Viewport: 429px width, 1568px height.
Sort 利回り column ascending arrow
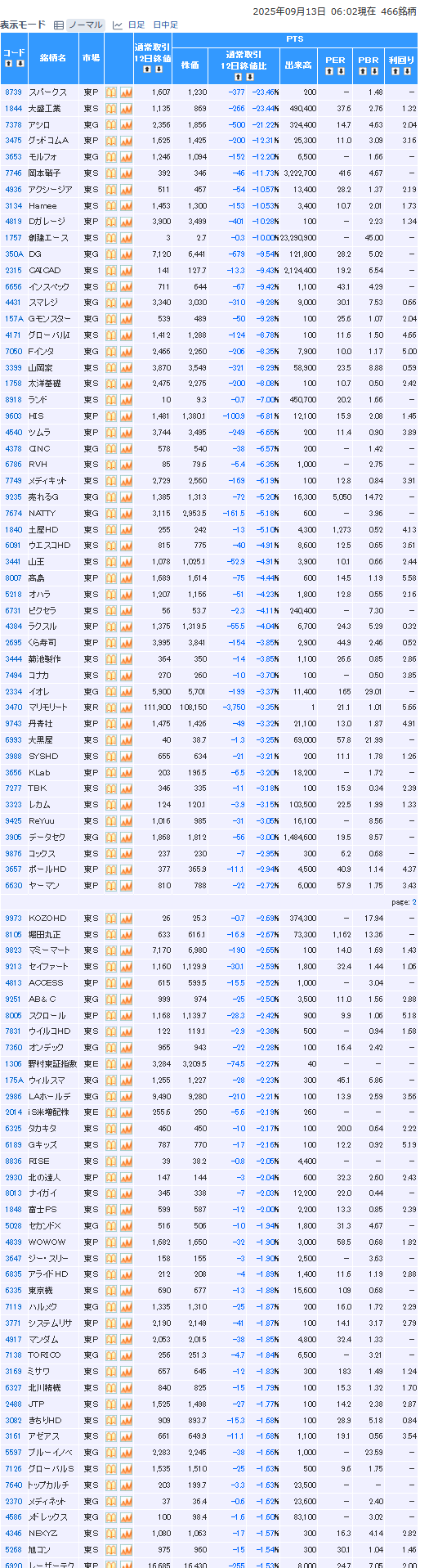pos(396,71)
